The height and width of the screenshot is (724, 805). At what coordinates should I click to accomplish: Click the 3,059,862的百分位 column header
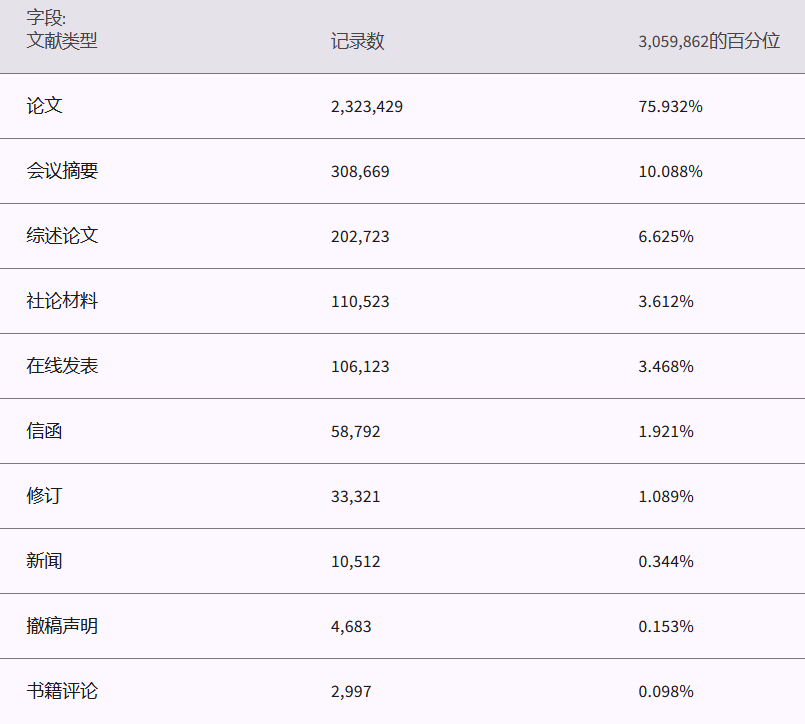[708, 41]
